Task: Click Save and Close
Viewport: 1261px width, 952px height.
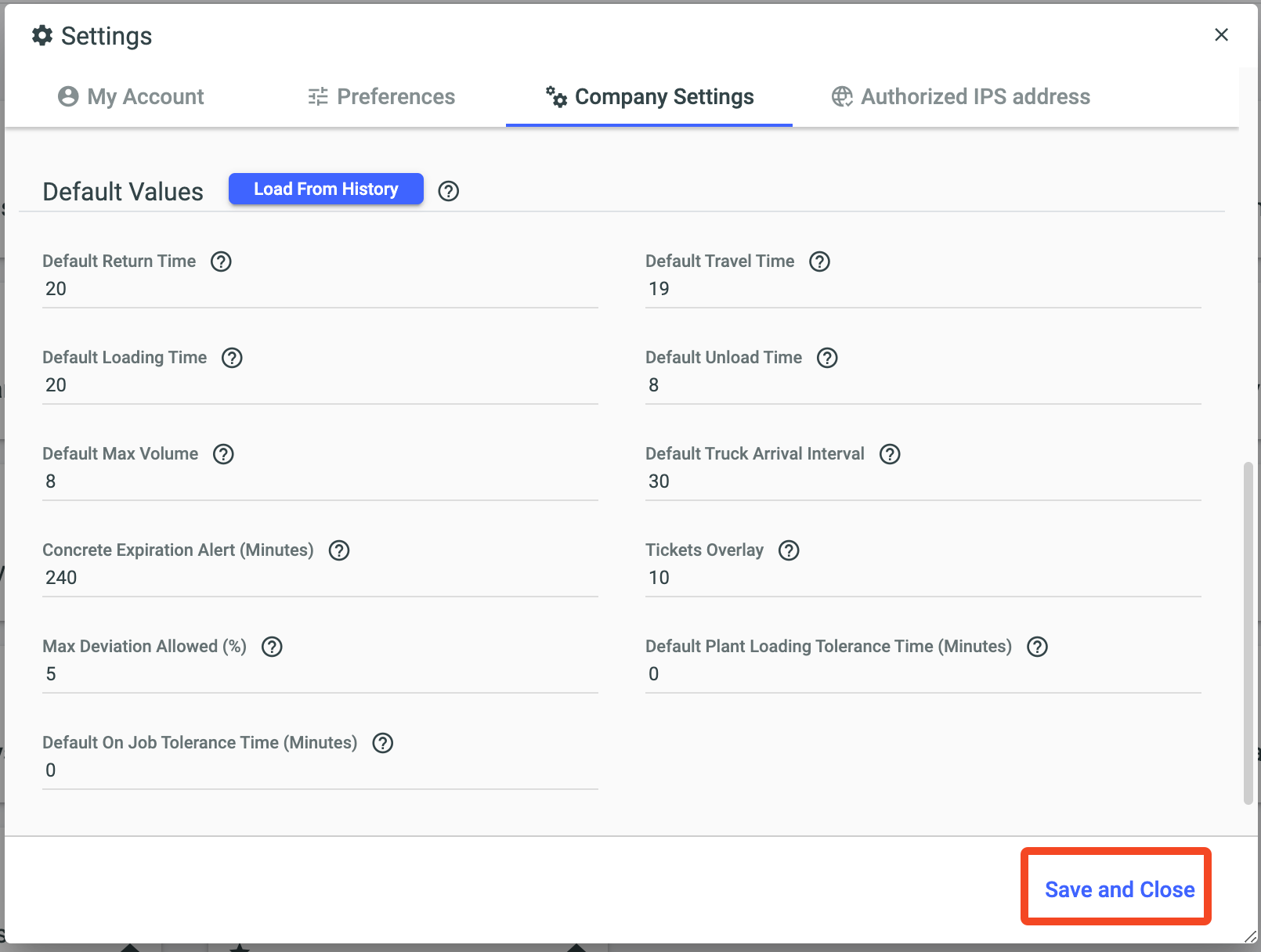Action: [1118, 889]
